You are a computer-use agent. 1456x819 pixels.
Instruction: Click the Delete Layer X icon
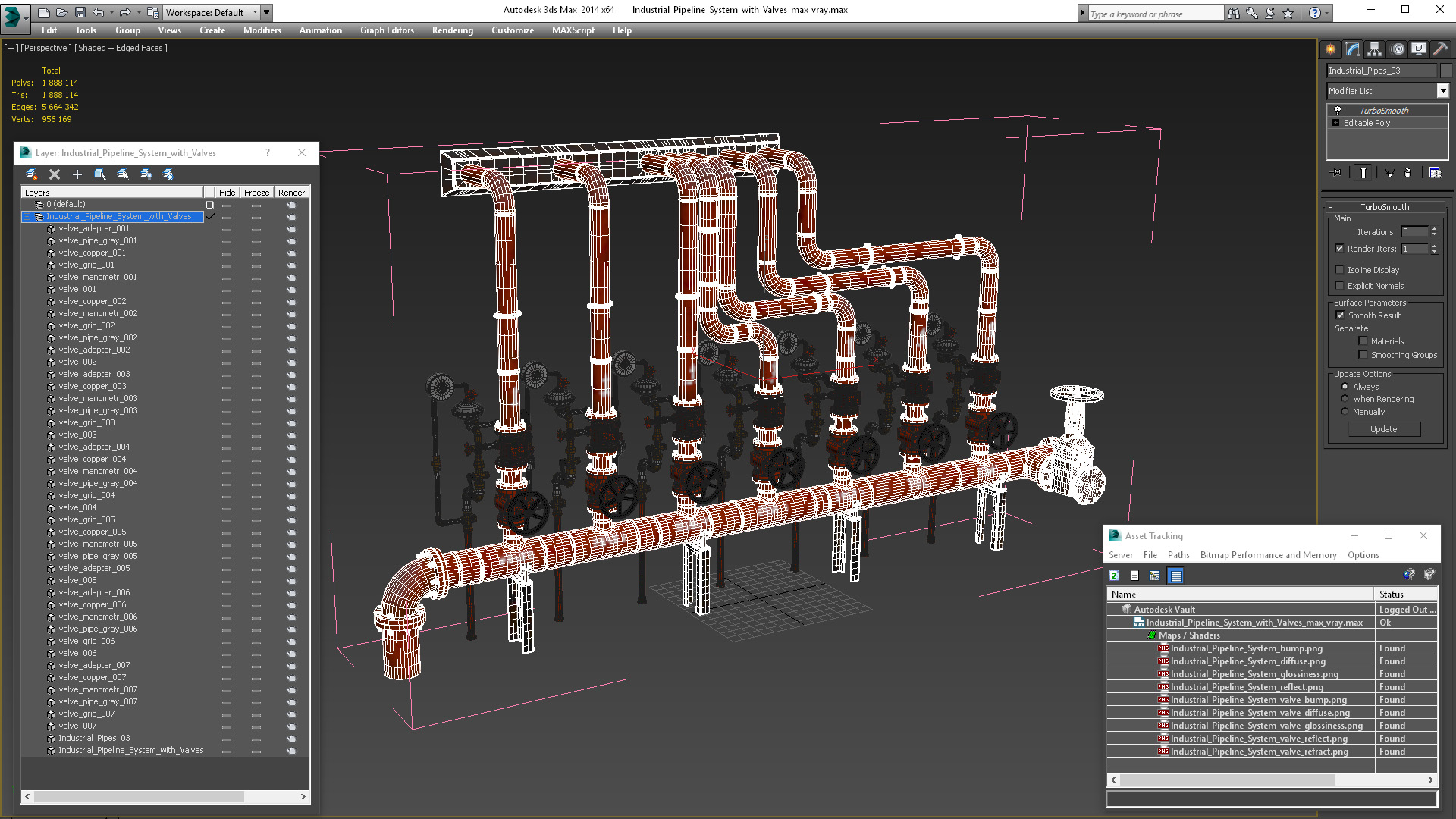[55, 174]
